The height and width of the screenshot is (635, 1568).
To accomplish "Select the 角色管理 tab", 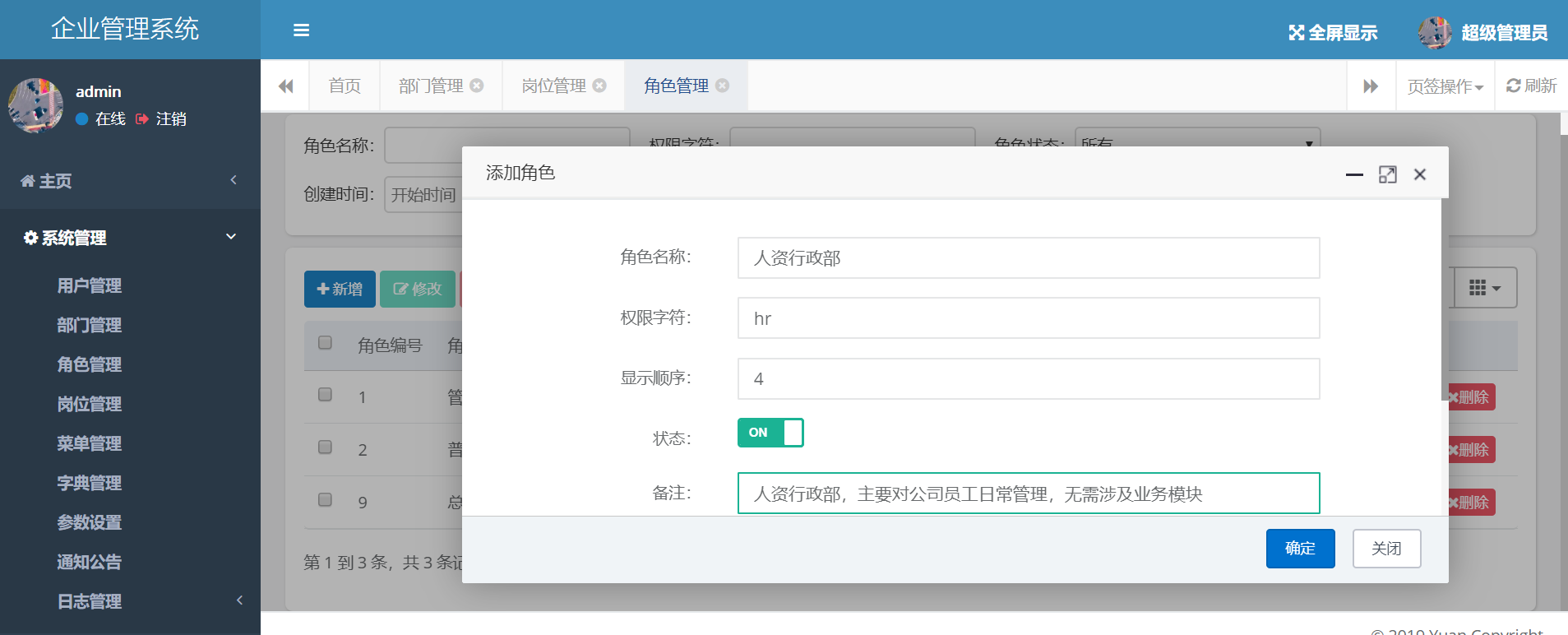I will (676, 86).
